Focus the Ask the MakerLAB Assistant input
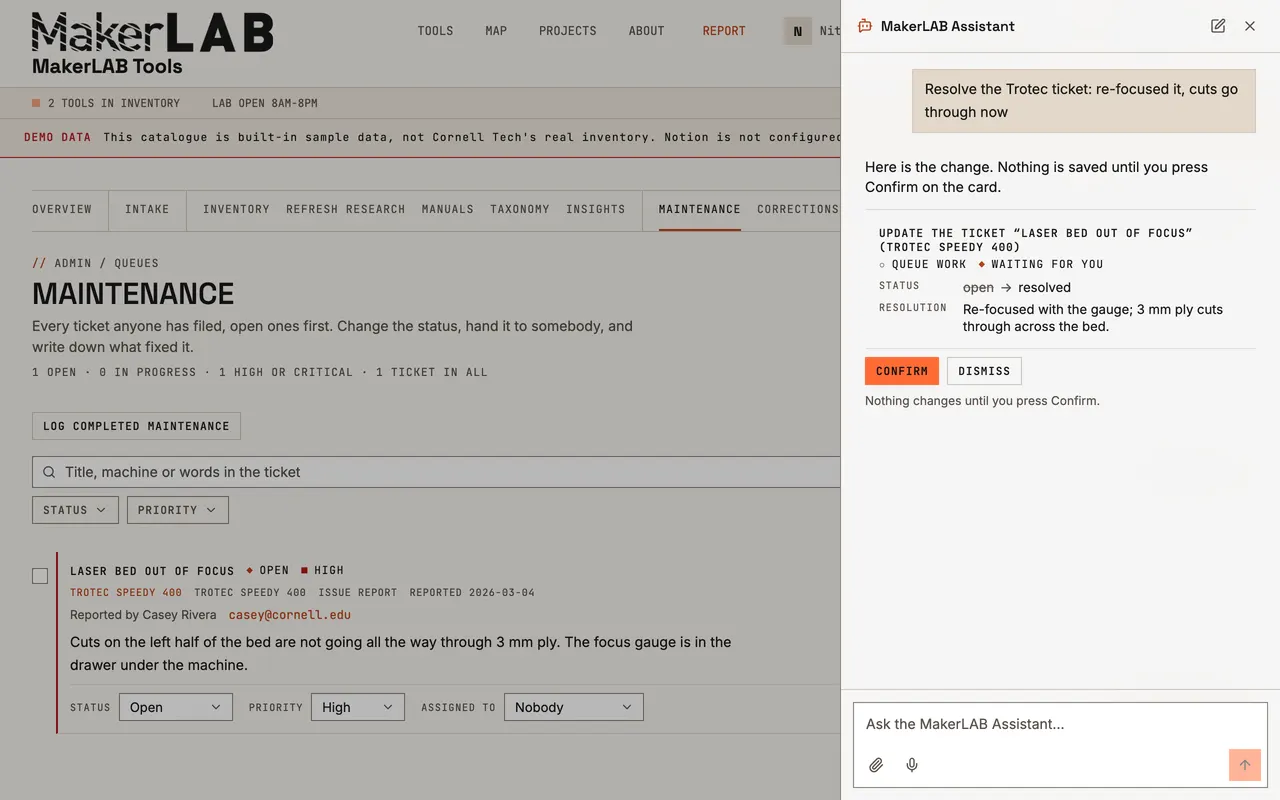1280x800 pixels. point(1060,724)
